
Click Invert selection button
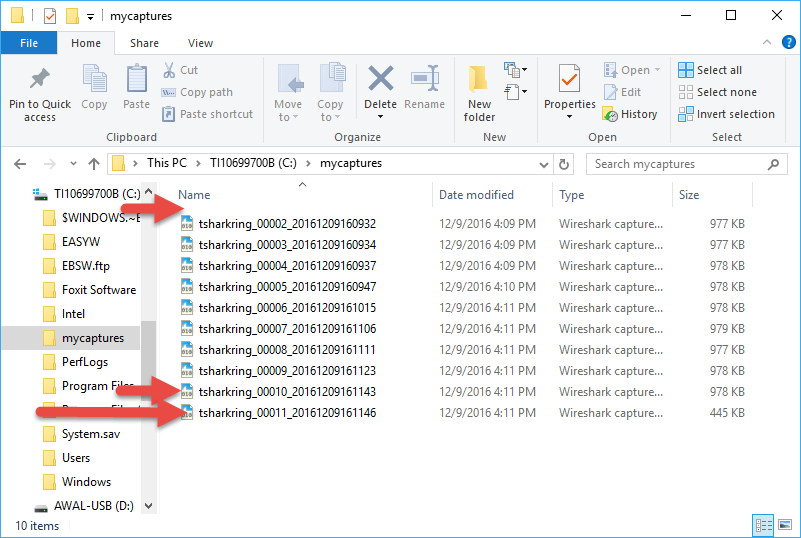(726, 114)
